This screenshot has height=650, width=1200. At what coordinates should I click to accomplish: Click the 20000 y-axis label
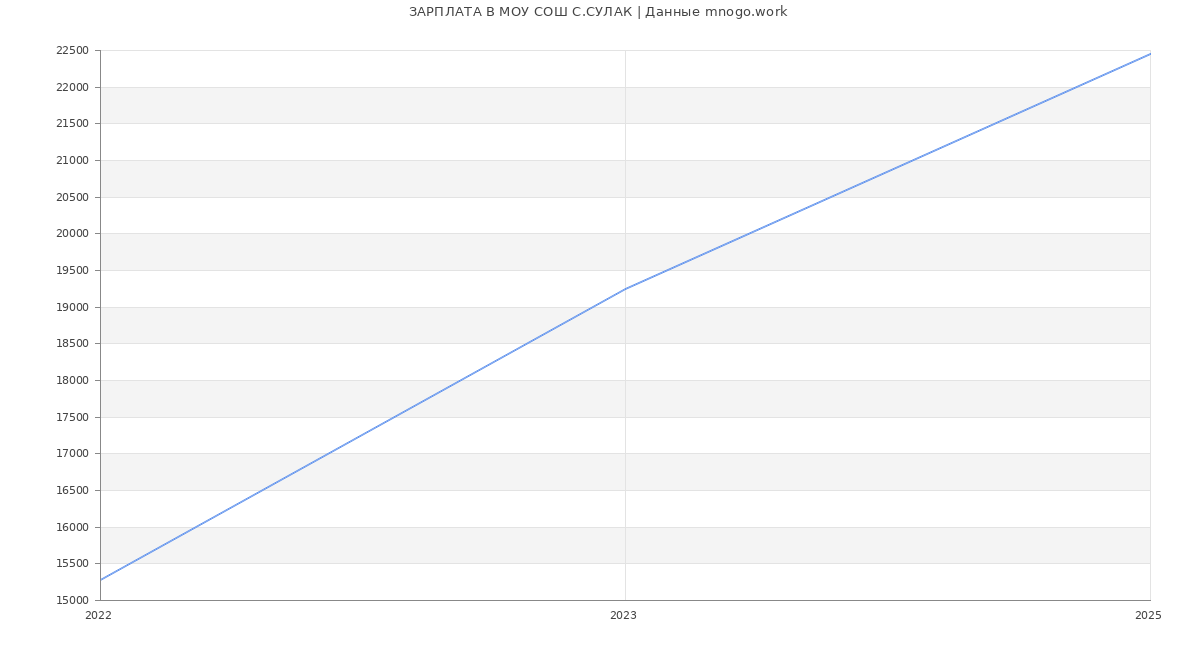(x=72, y=234)
